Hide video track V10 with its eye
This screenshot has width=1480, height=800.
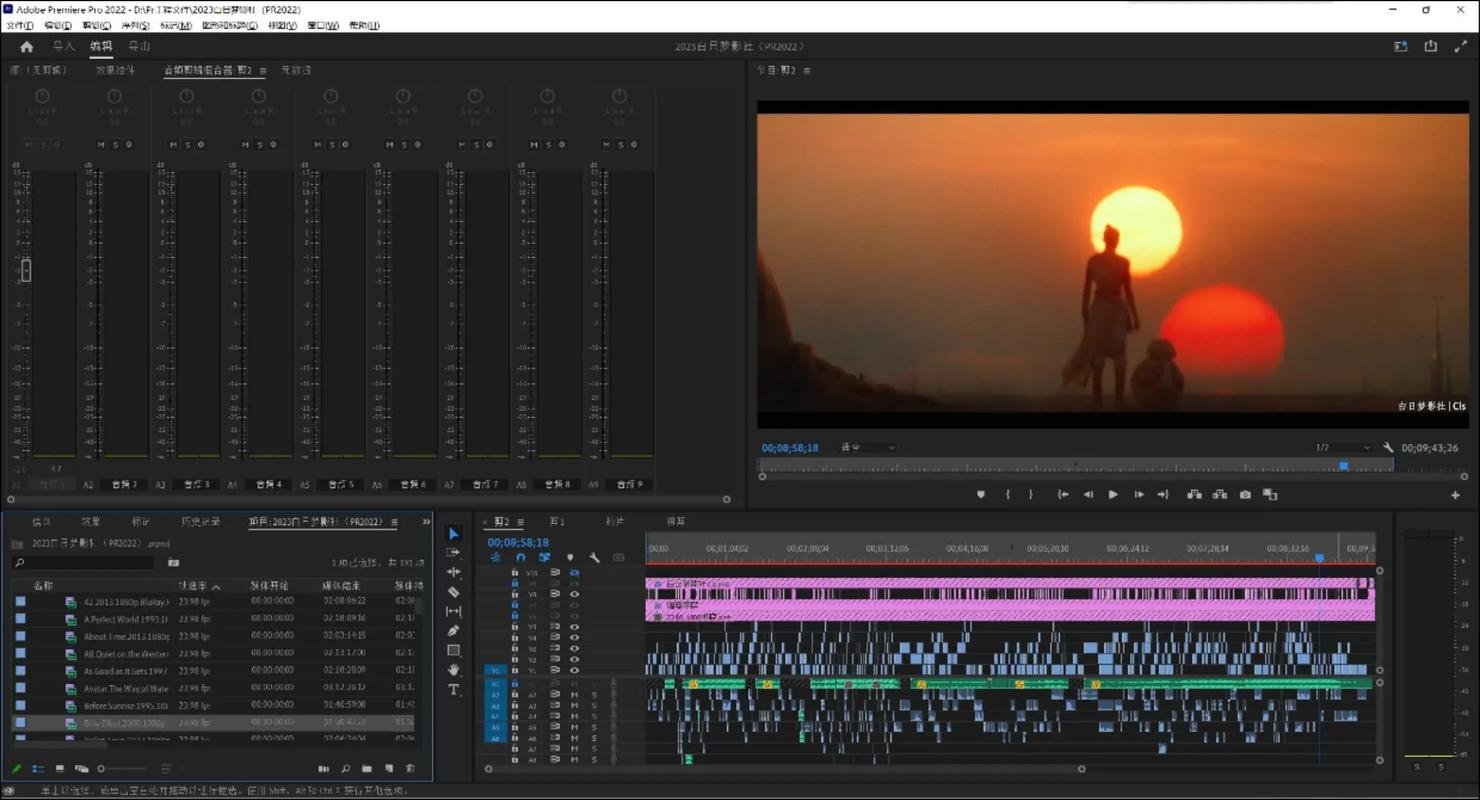point(574,573)
